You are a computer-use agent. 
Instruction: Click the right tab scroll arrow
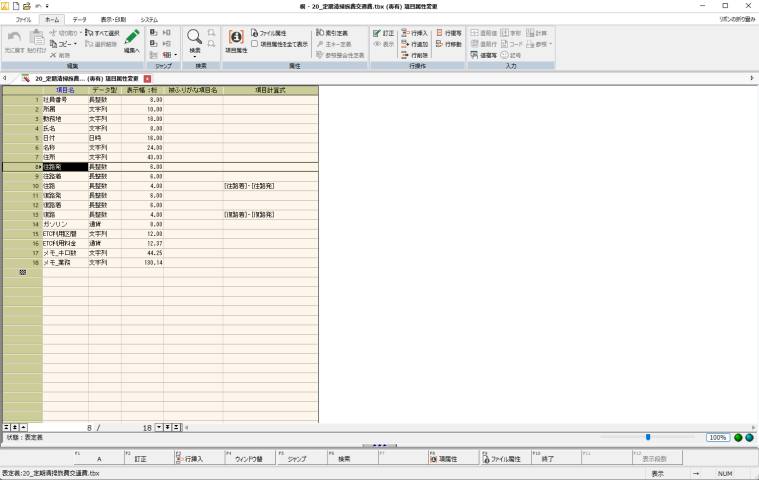click(x=752, y=78)
